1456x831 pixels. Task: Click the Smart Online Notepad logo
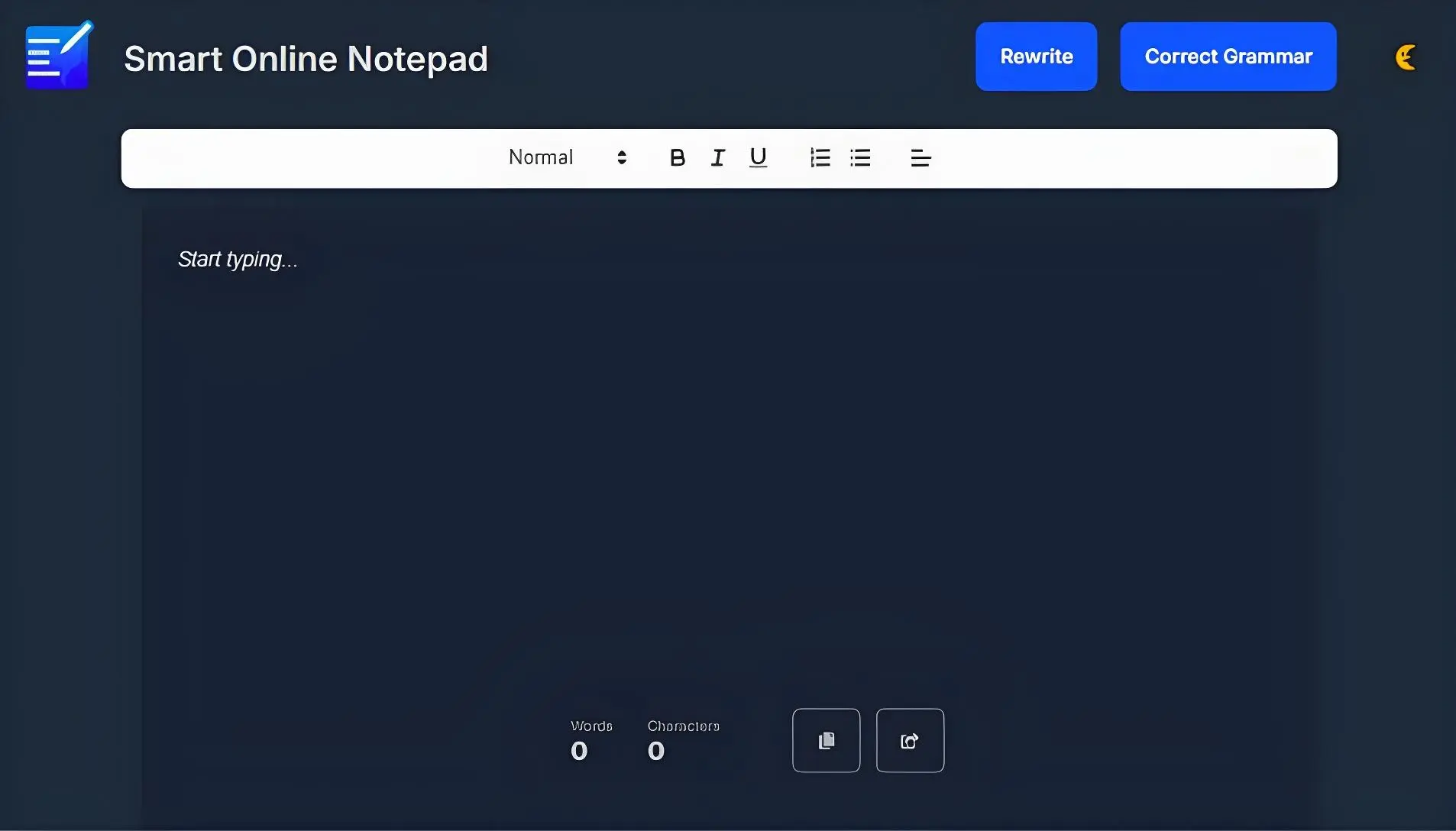[x=57, y=54]
